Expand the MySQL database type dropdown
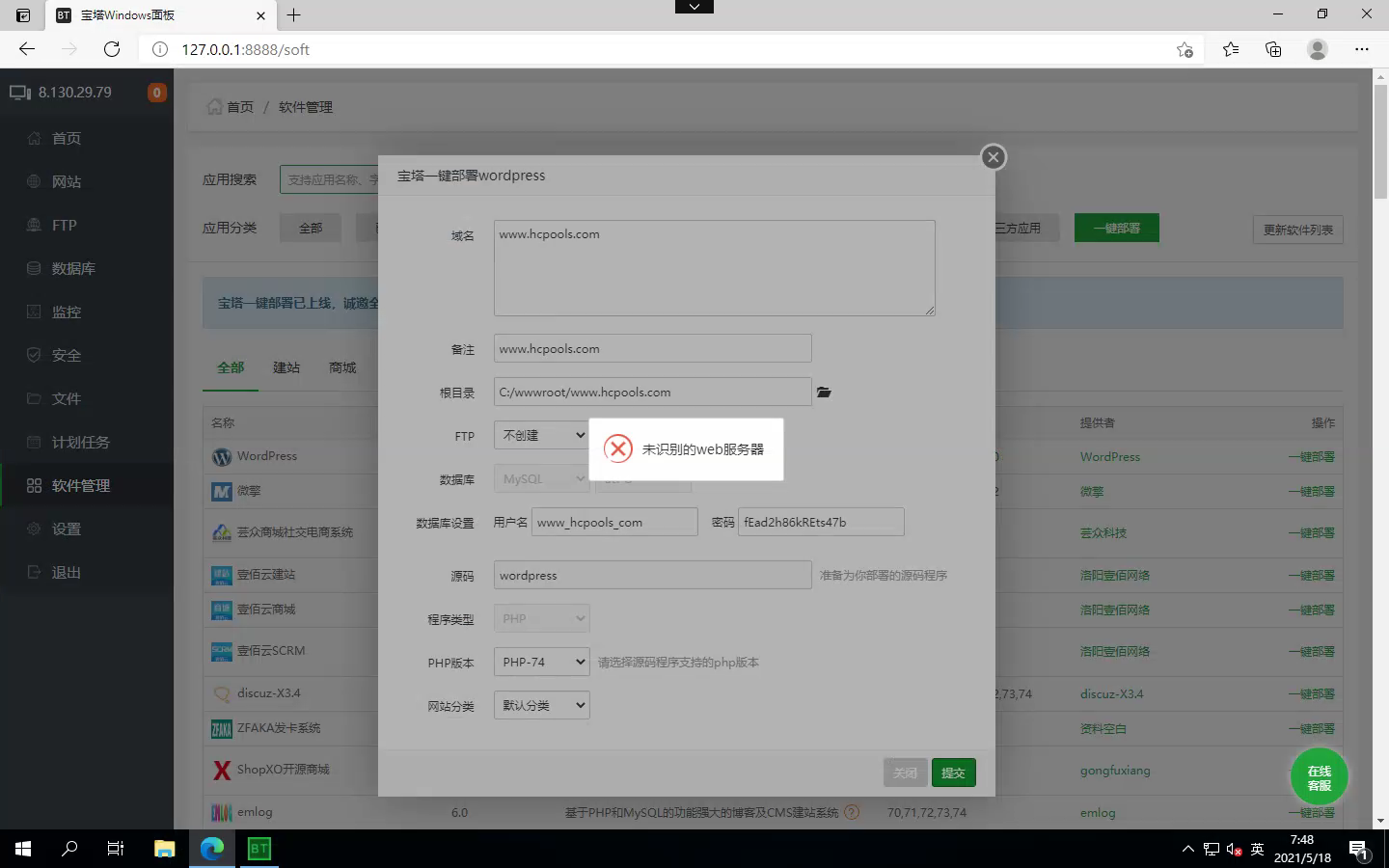Screen dimensions: 1389x868 [542, 478]
